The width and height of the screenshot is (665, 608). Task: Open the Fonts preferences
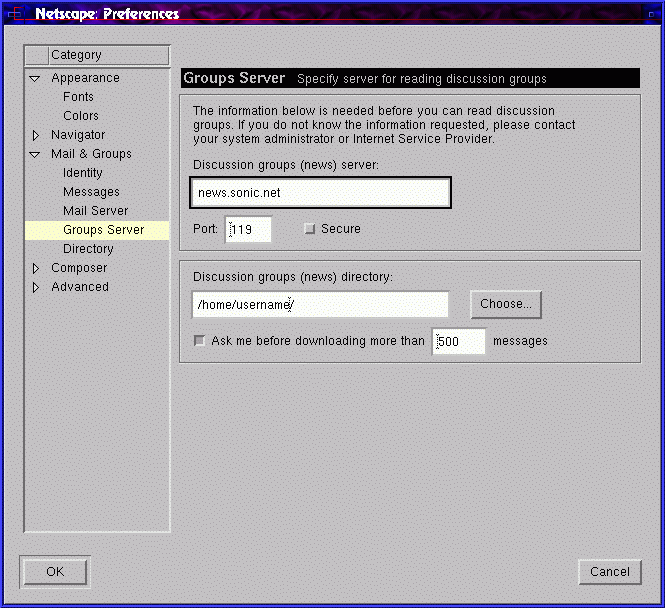(x=78, y=97)
